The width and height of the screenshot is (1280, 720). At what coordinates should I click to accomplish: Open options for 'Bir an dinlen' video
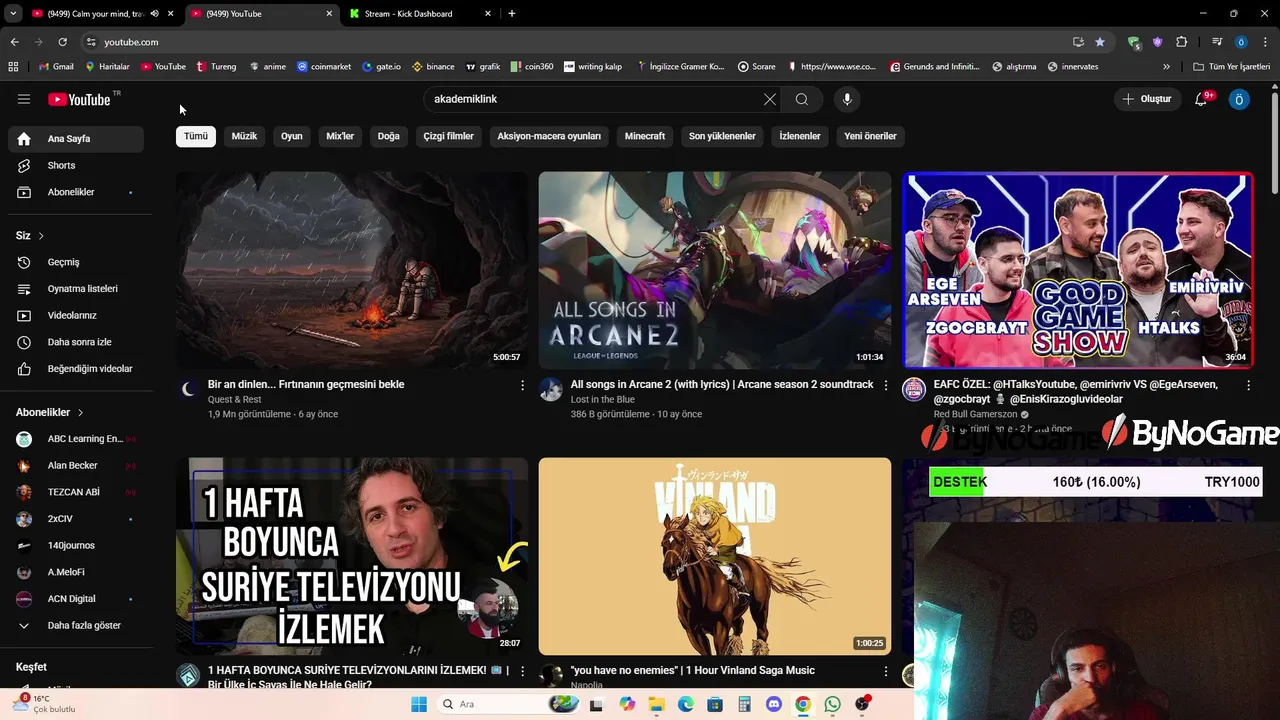522,385
